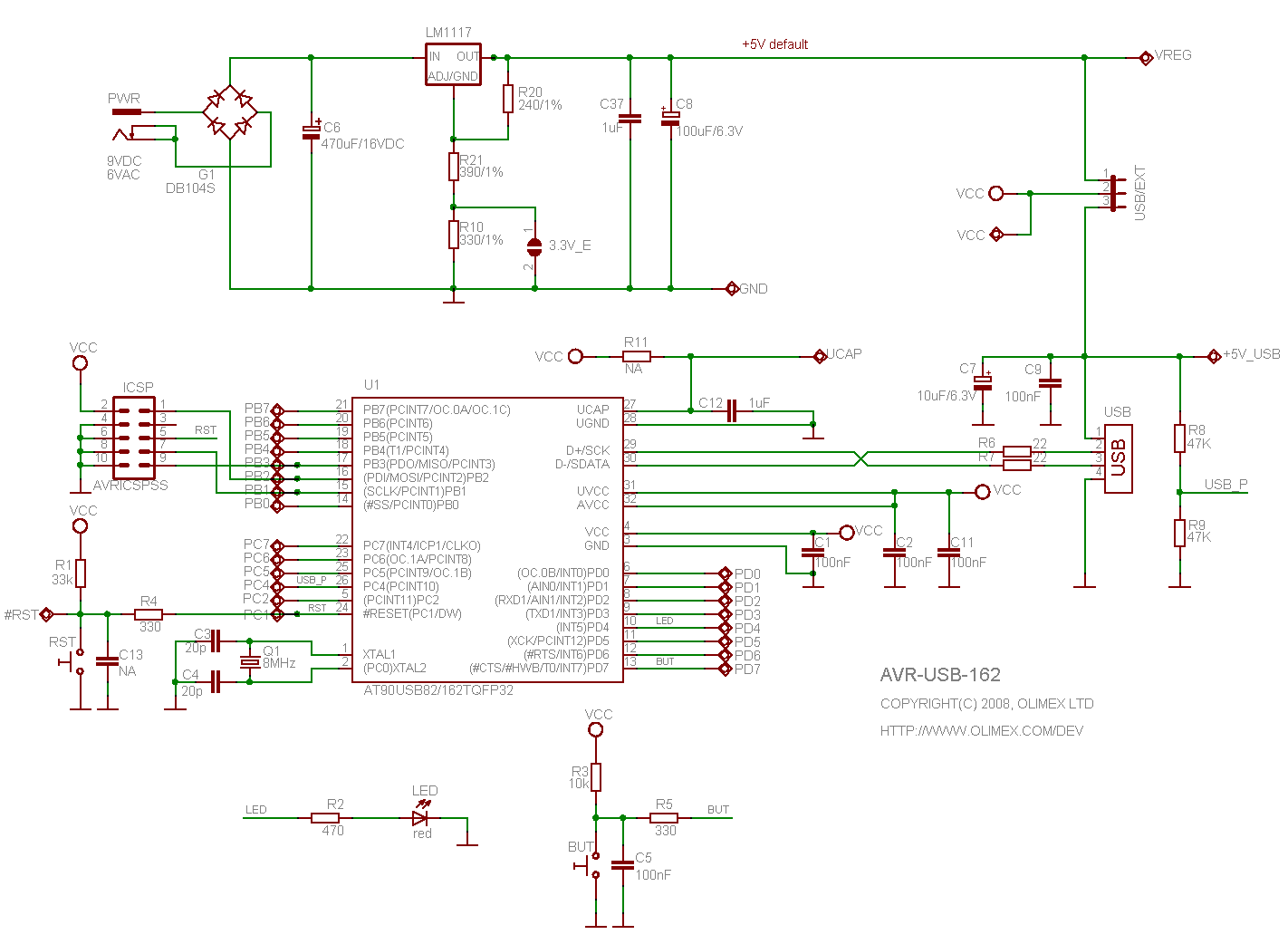The height and width of the screenshot is (944, 1288).
Task: Open the HTTP://WWW.OLIMEX.COM/DEV link text
Action: [982, 730]
